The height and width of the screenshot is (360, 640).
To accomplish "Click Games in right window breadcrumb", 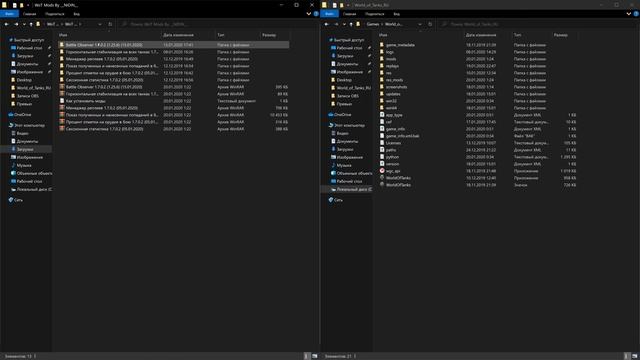I will (x=373, y=24).
